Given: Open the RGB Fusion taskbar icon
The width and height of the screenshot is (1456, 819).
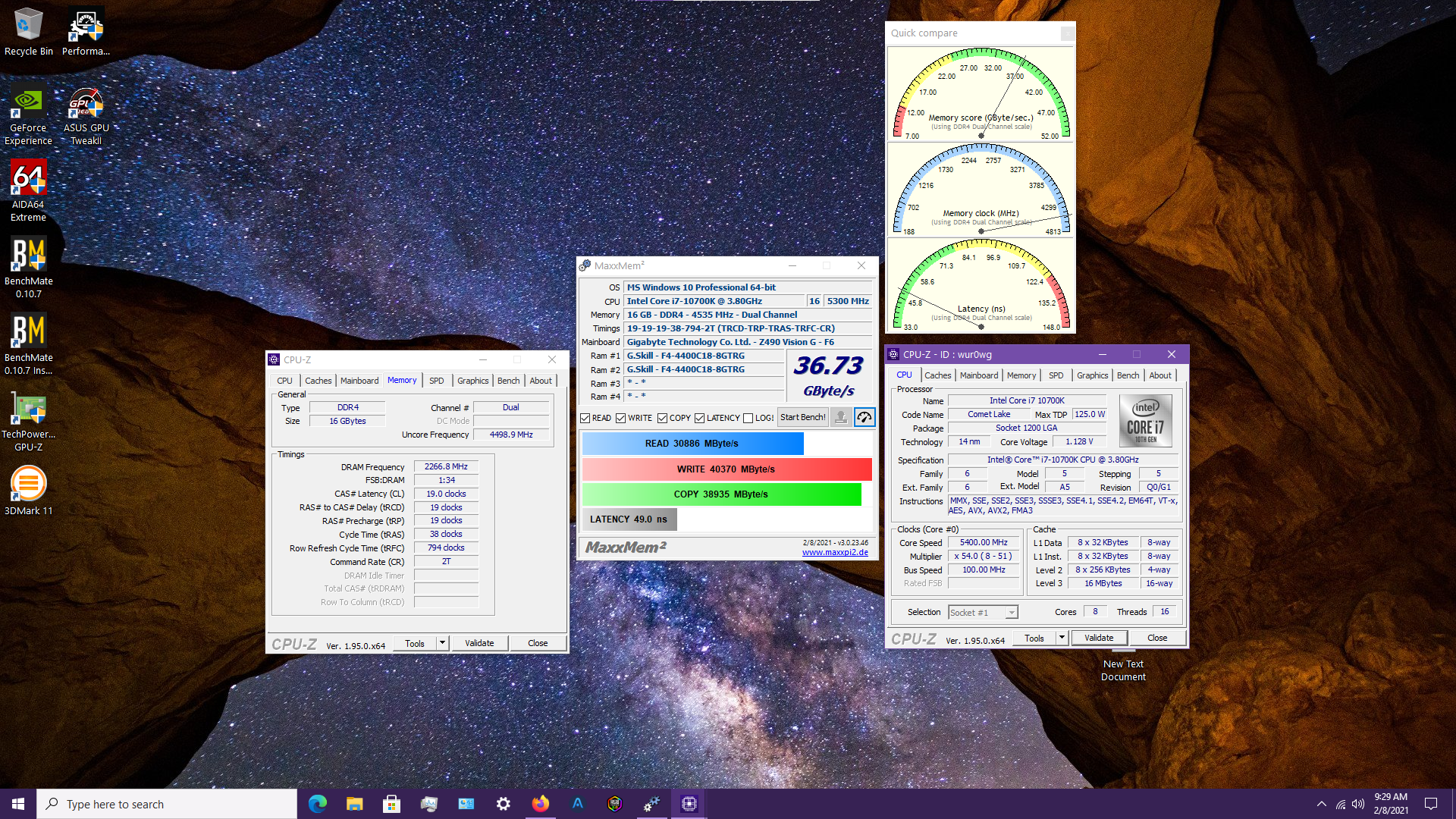Looking at the screenshot, I should pyautogui.click(x=614, y=804).
